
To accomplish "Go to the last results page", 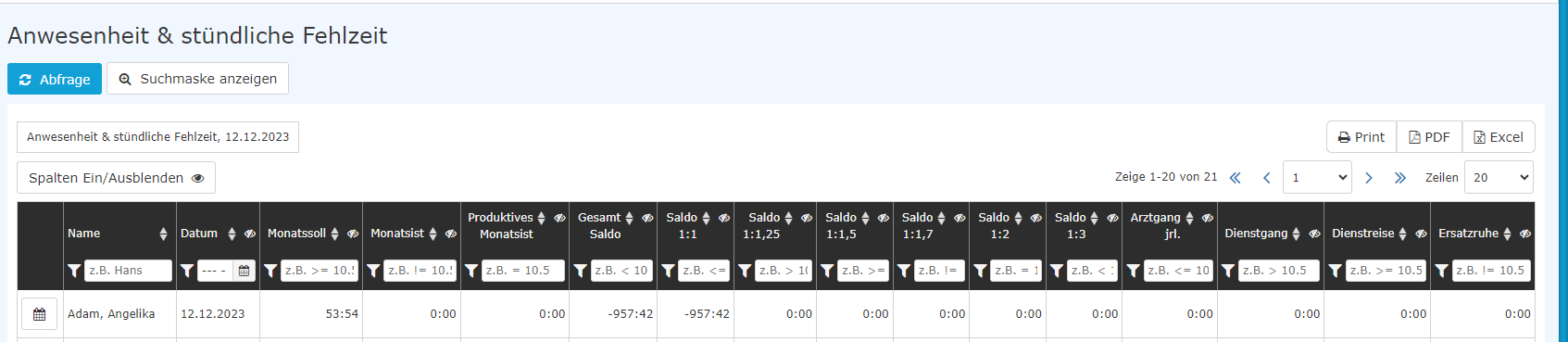I will (x=1399, y=178).
